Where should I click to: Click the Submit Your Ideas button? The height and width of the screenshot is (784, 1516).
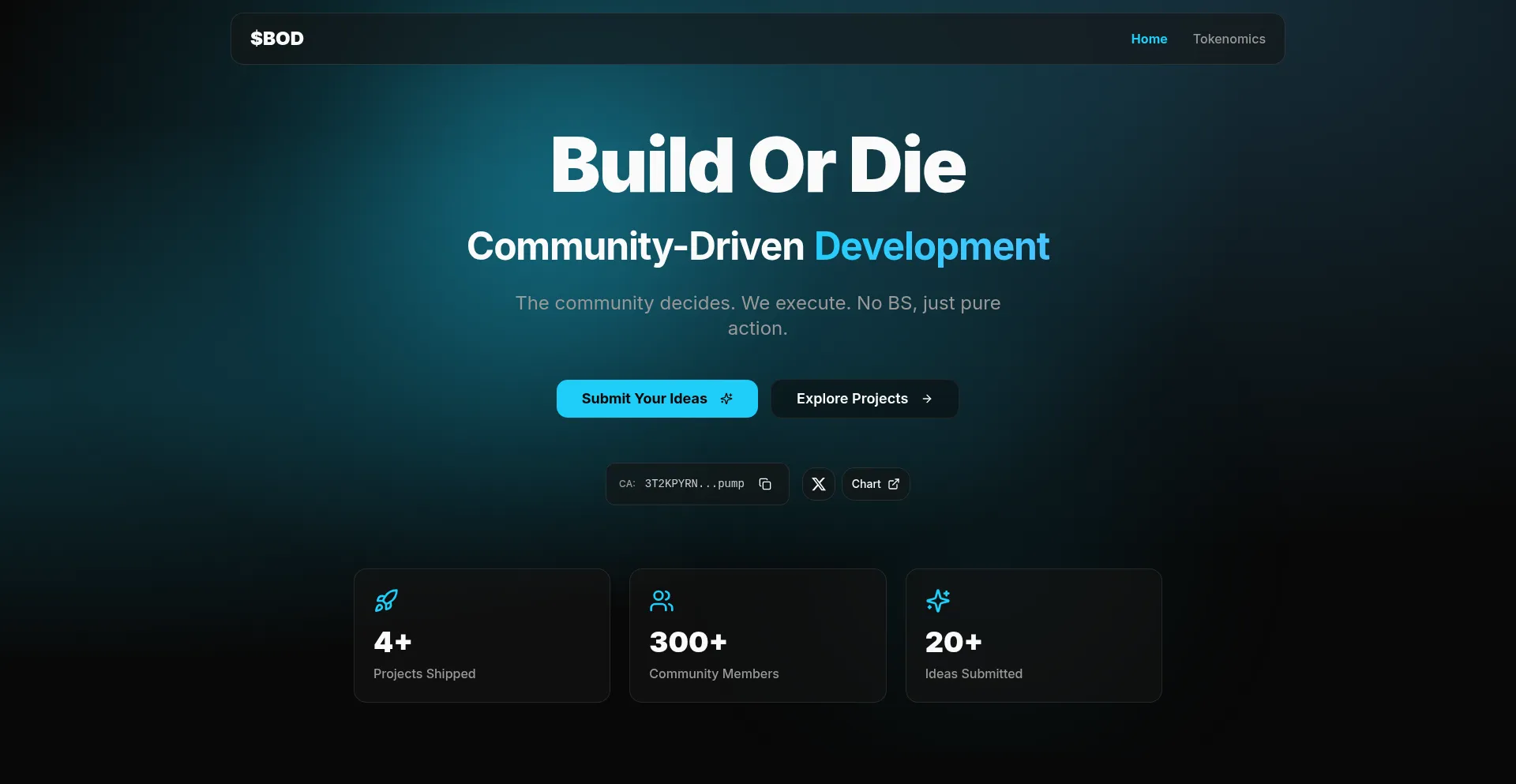[657, 399]
